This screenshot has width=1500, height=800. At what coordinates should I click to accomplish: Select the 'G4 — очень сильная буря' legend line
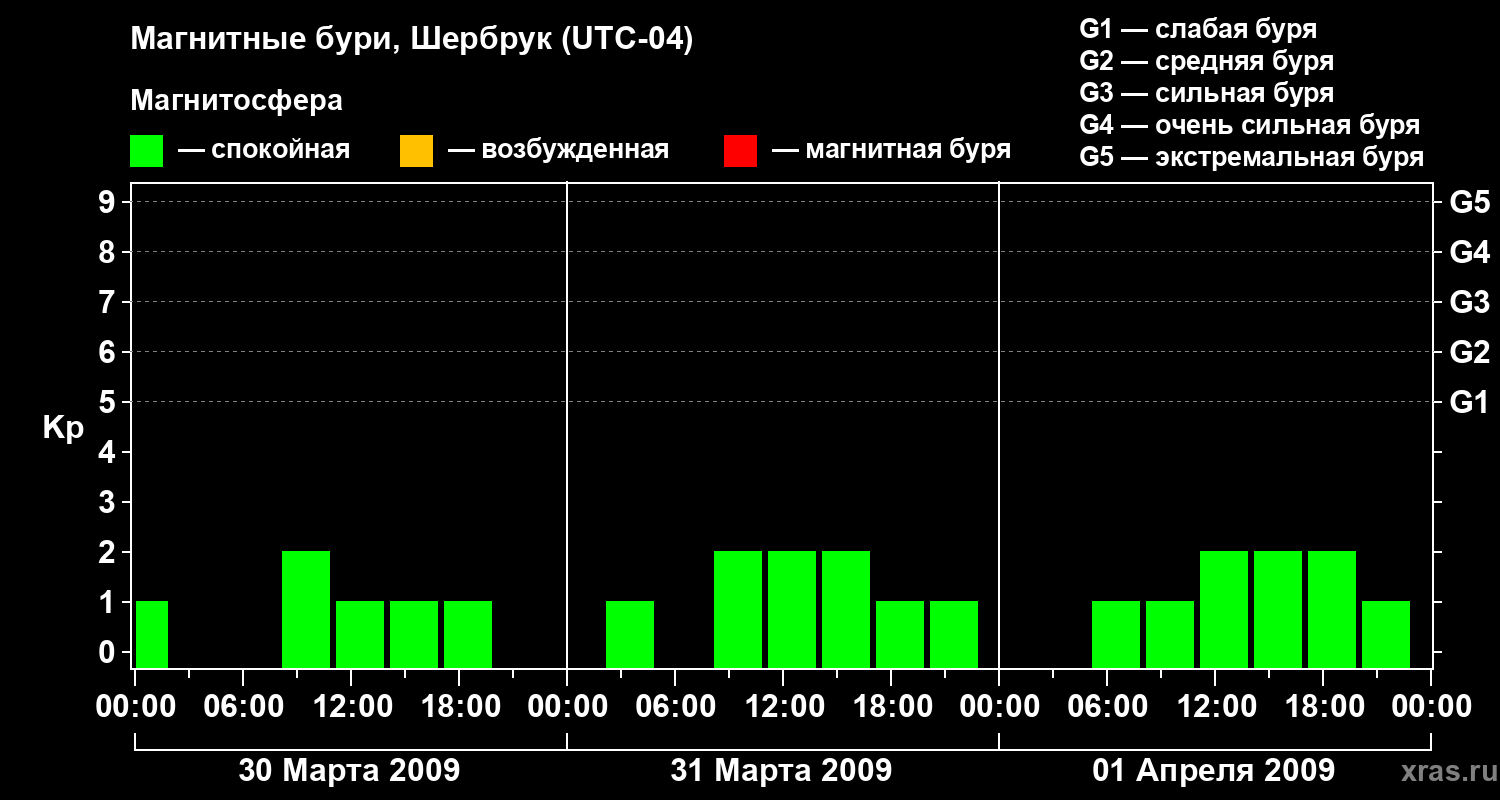pyautogui.click(x=1249, y=125)
